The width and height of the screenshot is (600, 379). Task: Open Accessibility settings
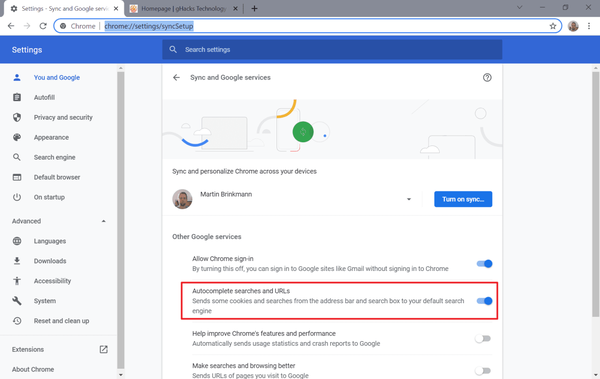point(52,281)
